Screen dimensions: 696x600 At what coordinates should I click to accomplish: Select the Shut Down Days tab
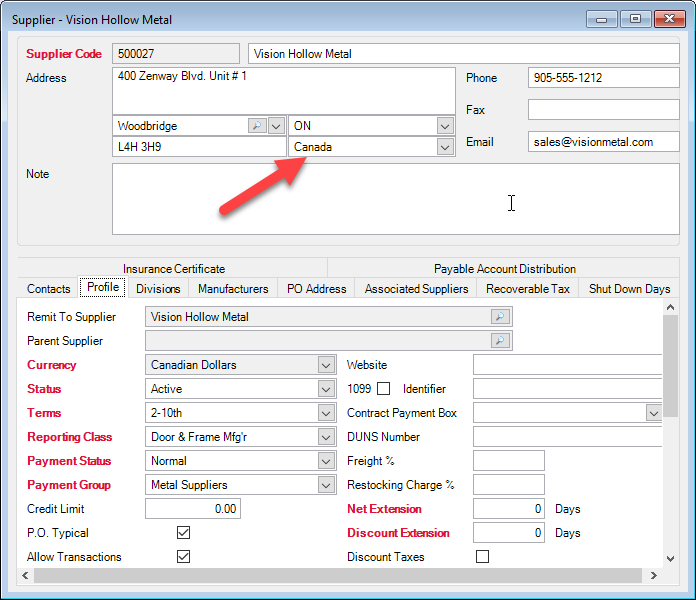629,289
